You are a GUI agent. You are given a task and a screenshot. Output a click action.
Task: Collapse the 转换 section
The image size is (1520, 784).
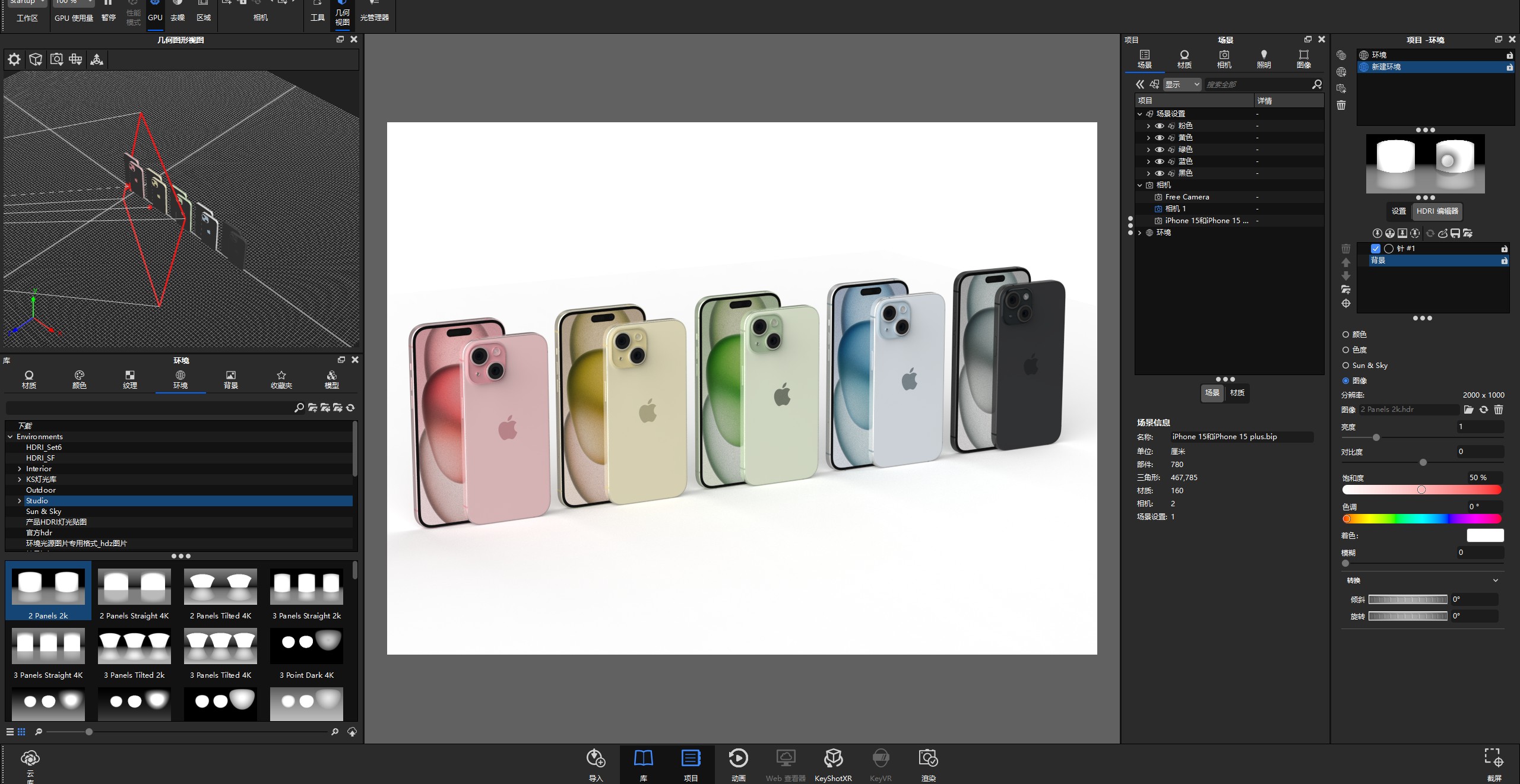click(1495, 580)
